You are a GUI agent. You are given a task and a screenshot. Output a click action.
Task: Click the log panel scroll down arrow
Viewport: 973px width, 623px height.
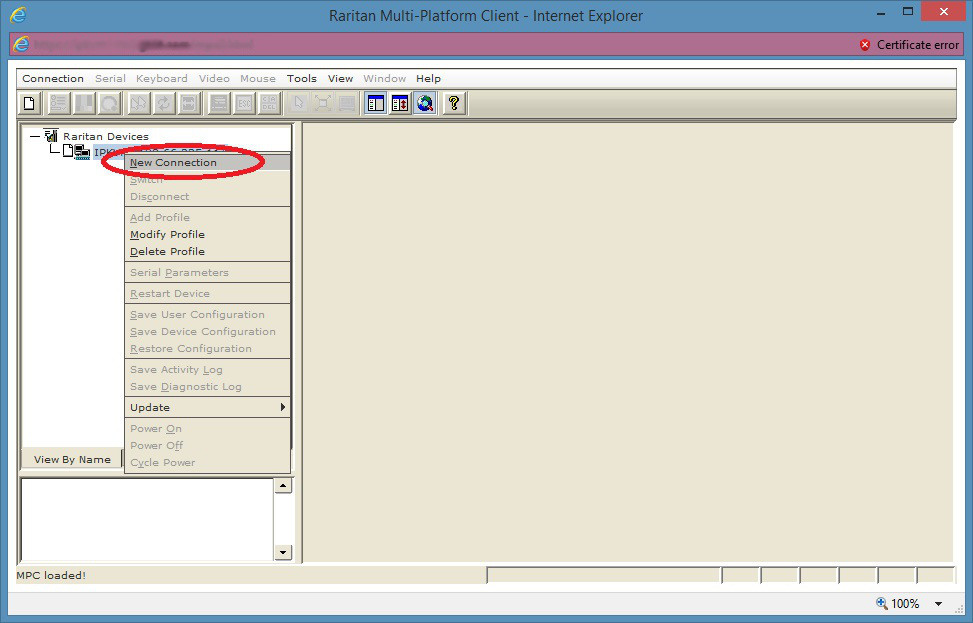[x=283, y=552]
